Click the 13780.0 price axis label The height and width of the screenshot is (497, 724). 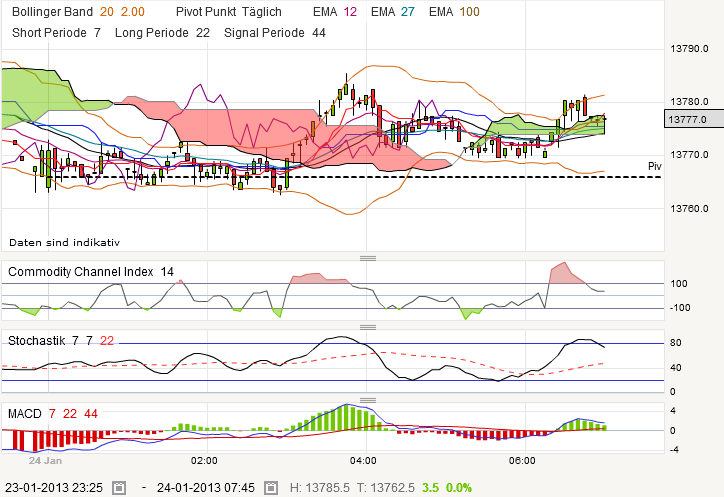coord(689,102)
